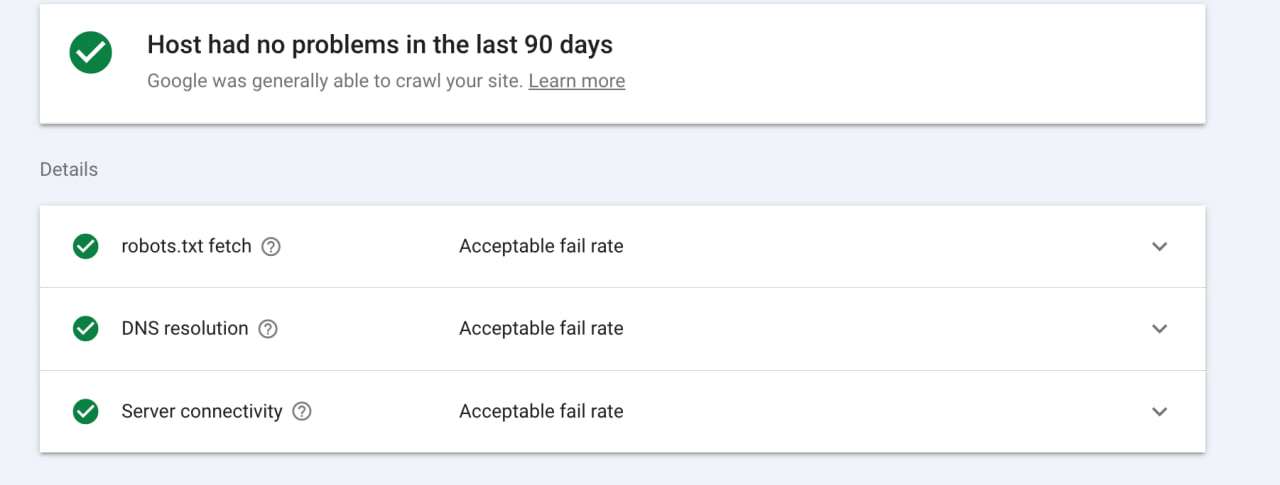This screenshot has height=485, width=1280.
Task: Expand the DNS resolution row chevron
Action: pos(1159,328)
